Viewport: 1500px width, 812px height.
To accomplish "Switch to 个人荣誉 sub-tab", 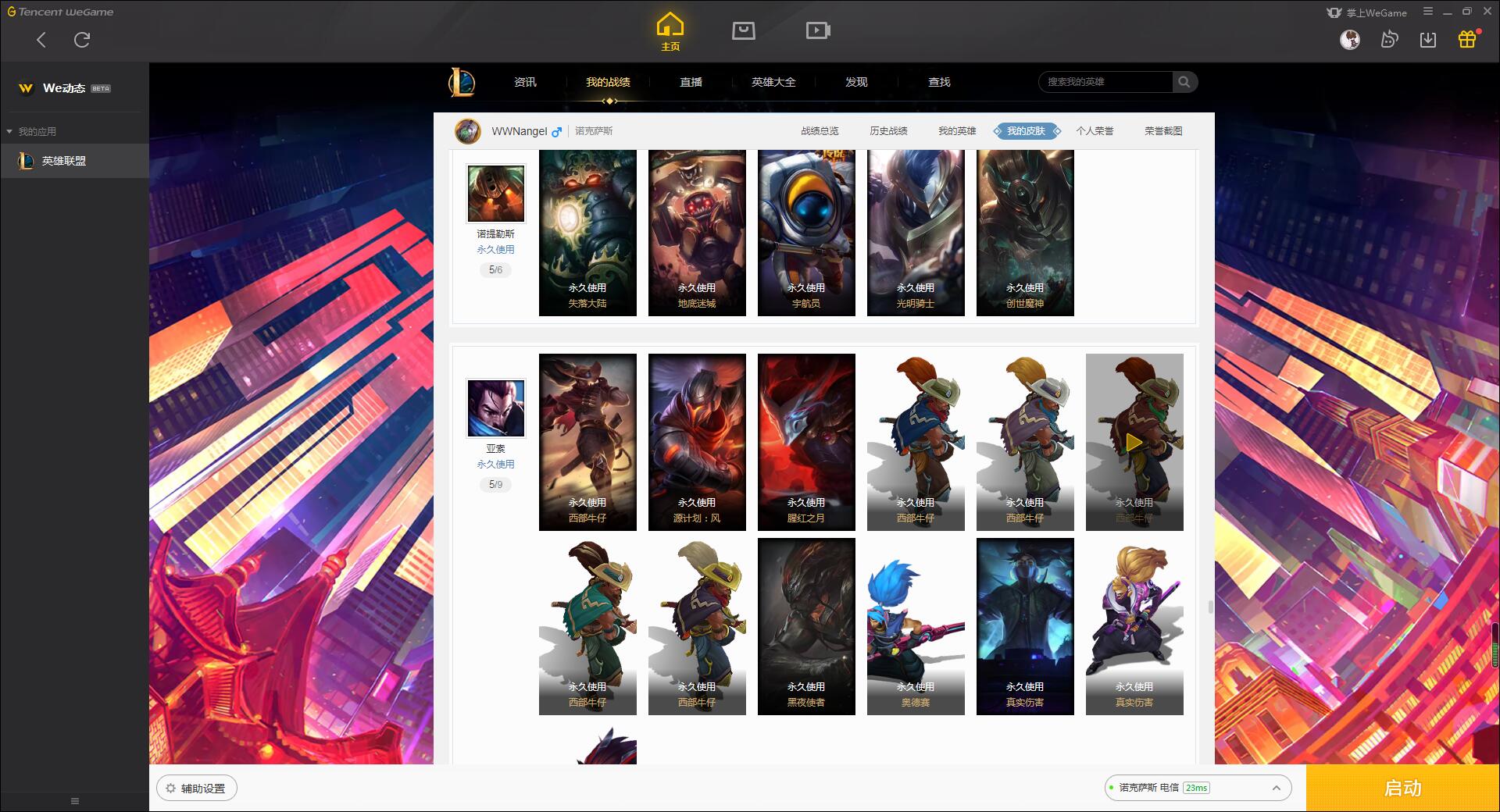I will 1095,131.
